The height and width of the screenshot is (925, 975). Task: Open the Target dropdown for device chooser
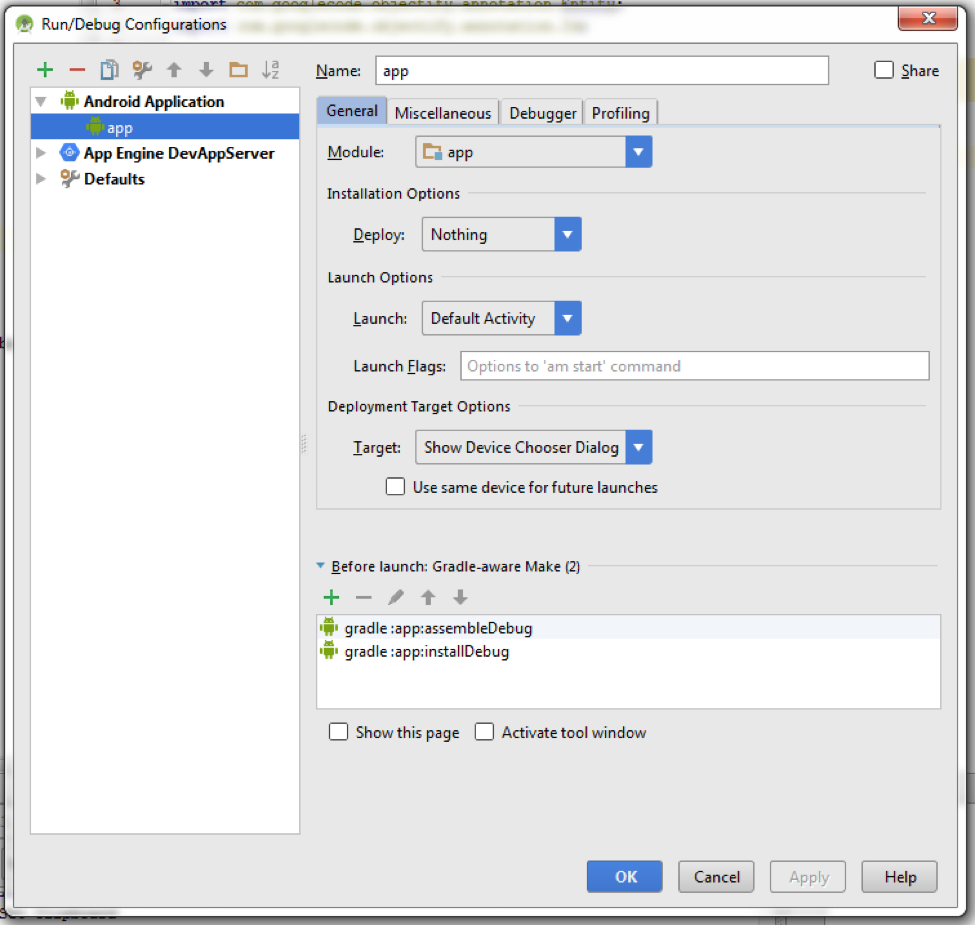[x=533, y=447]
